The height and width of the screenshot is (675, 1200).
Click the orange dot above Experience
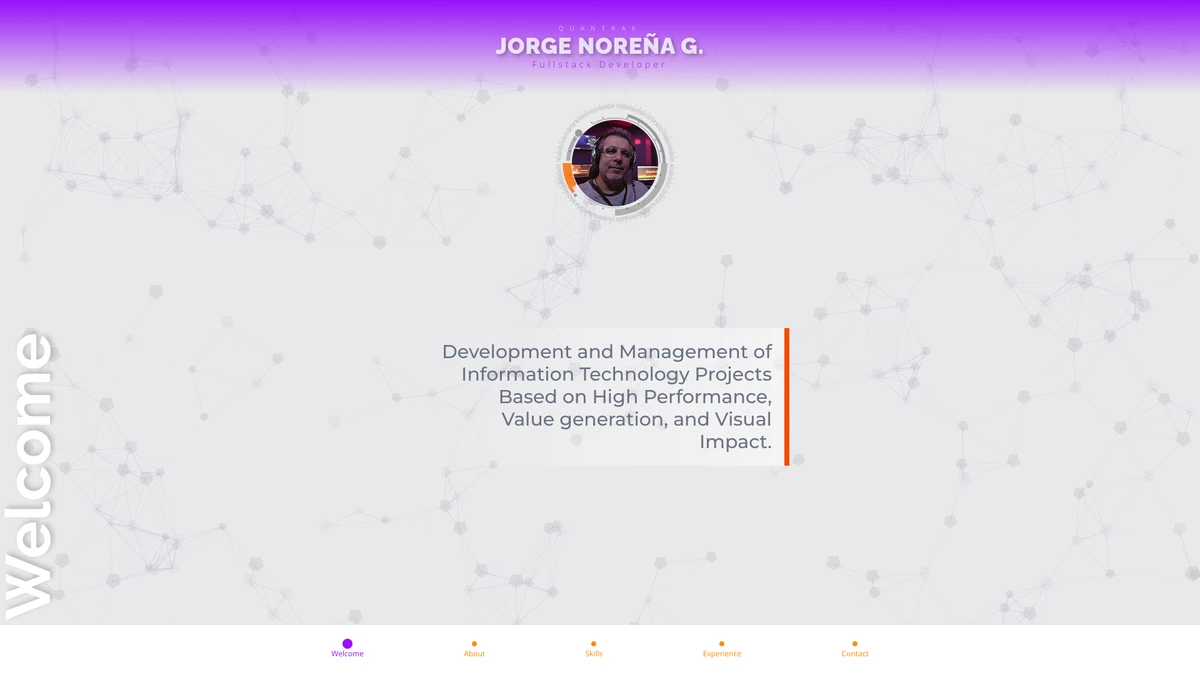[x=721, y=644]
